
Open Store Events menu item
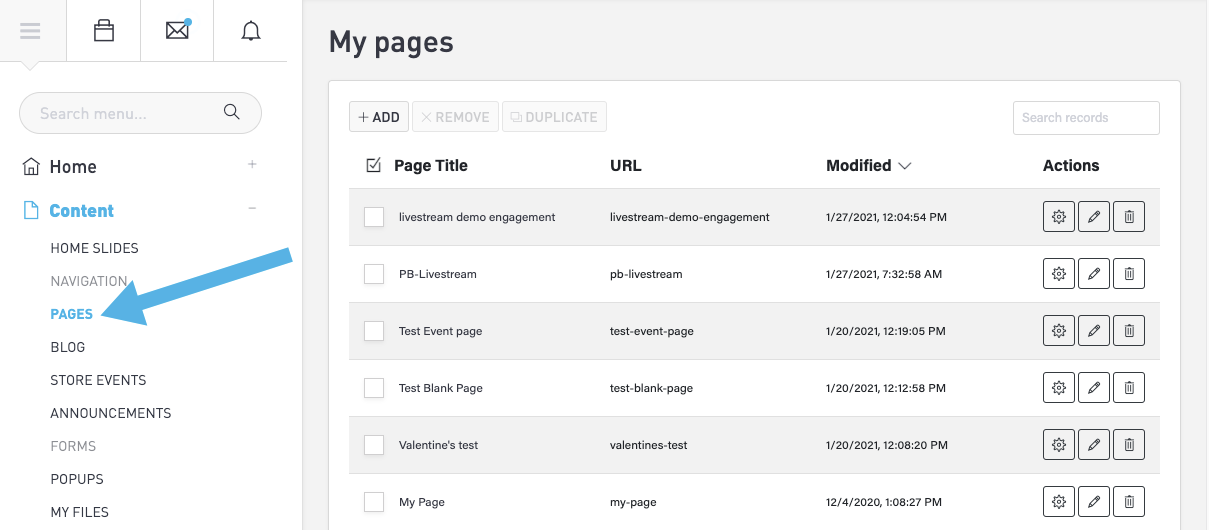tap(98, 380)
